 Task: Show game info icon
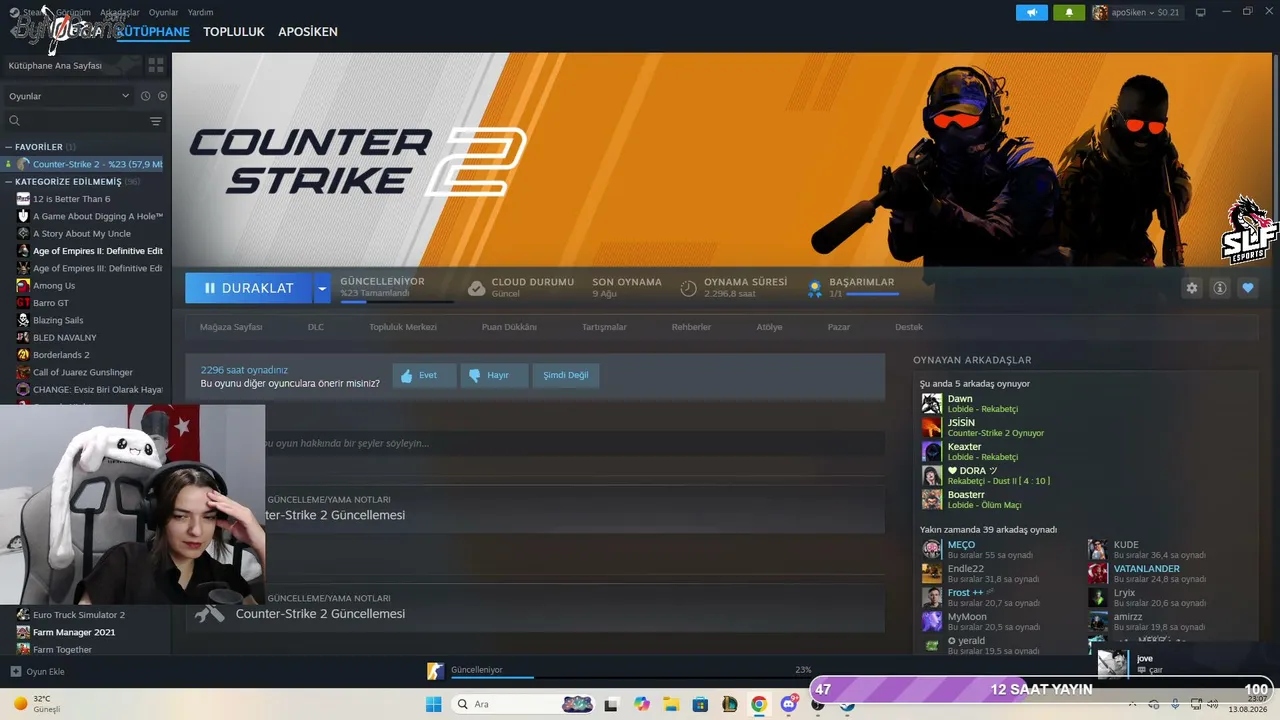[x=1220, y=288]
